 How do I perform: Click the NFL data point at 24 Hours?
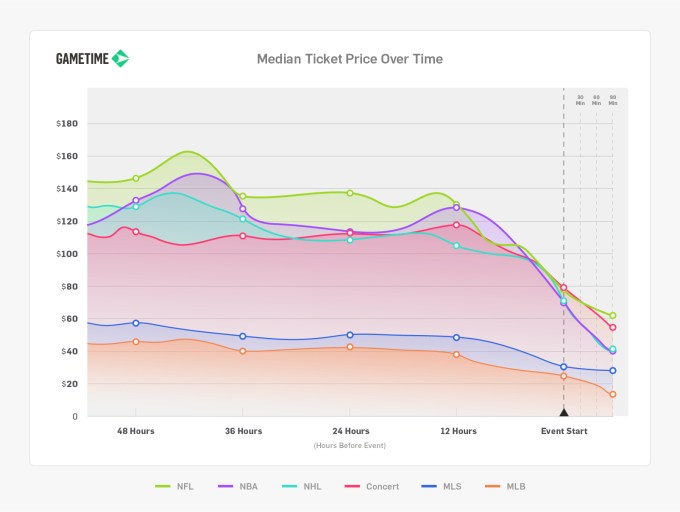(350, 193)
